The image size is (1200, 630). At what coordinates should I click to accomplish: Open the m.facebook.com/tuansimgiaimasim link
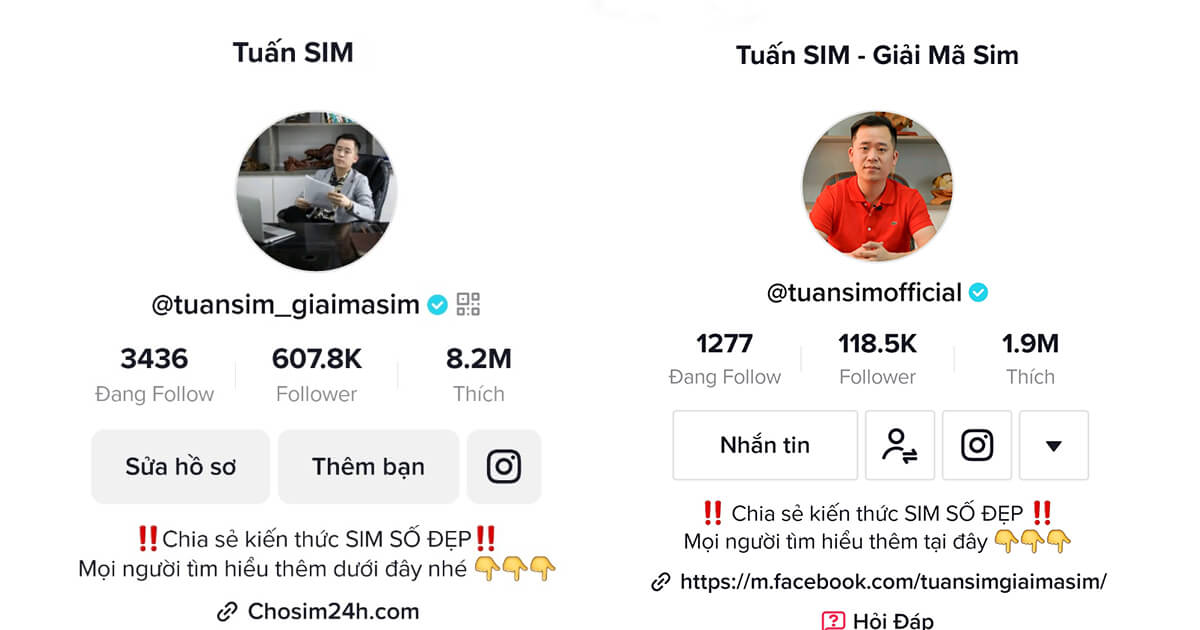point(893,582)
